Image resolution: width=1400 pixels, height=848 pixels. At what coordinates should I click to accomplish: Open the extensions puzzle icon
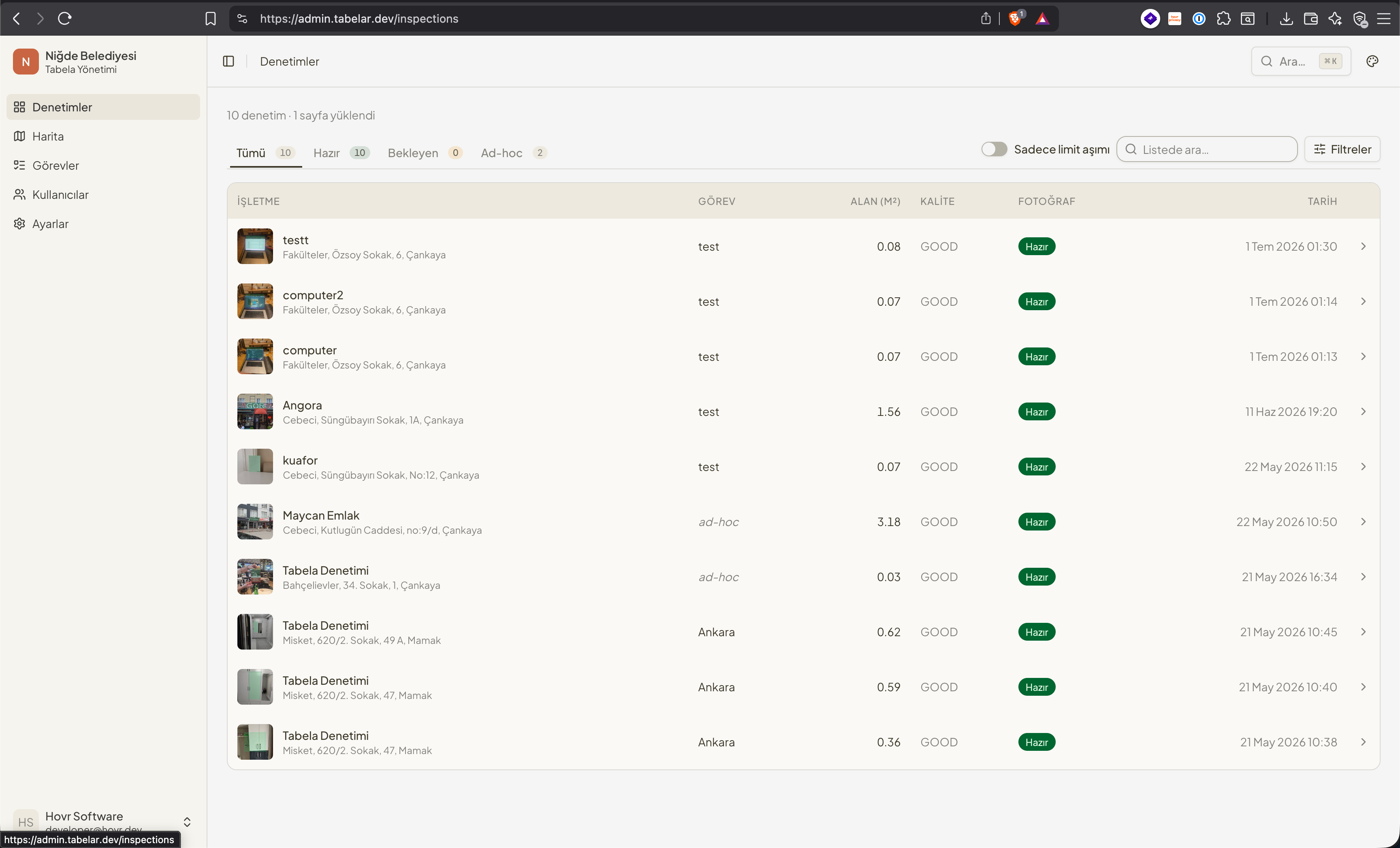pos(1223,19)
